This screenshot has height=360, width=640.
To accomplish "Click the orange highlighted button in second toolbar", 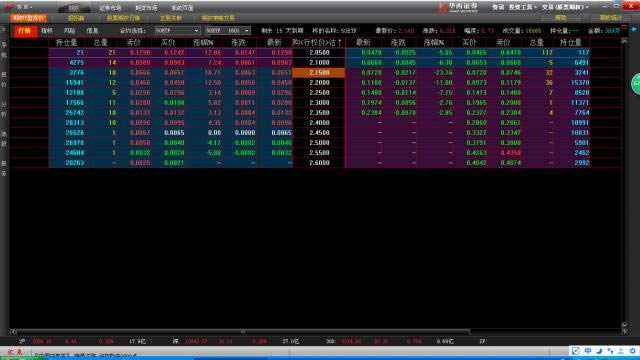I will [x=29, y=18].
